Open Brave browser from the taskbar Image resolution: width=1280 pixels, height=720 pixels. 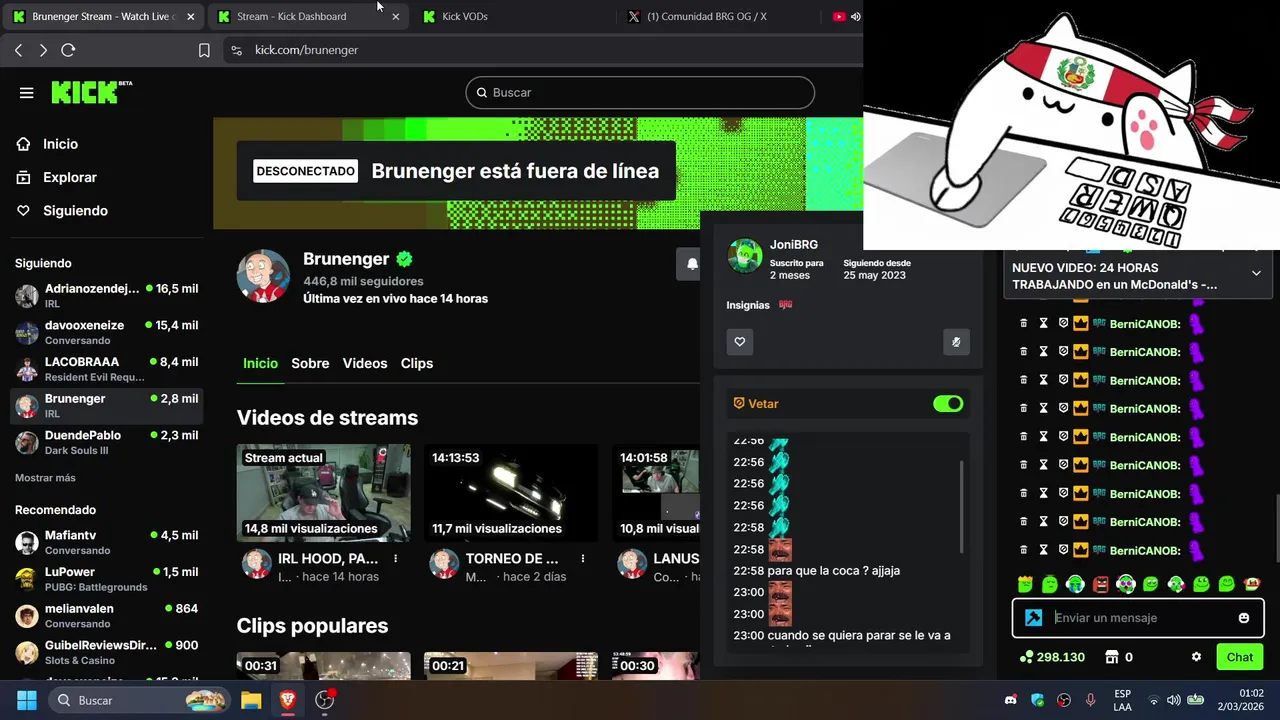tap(288, 700)
